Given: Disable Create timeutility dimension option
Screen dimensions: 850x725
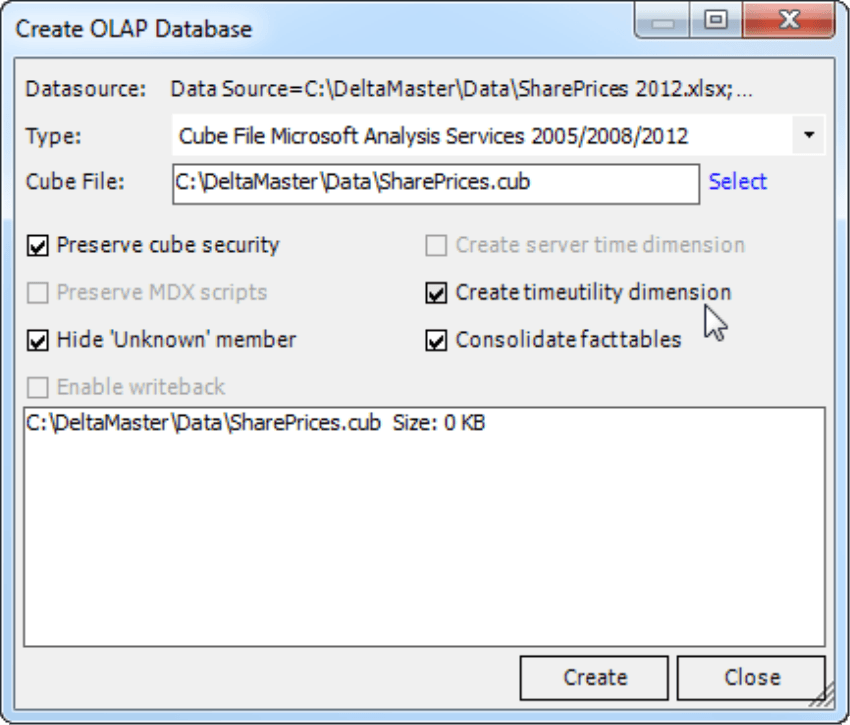Looking at the screenshot, I should (x=436, y=293).
